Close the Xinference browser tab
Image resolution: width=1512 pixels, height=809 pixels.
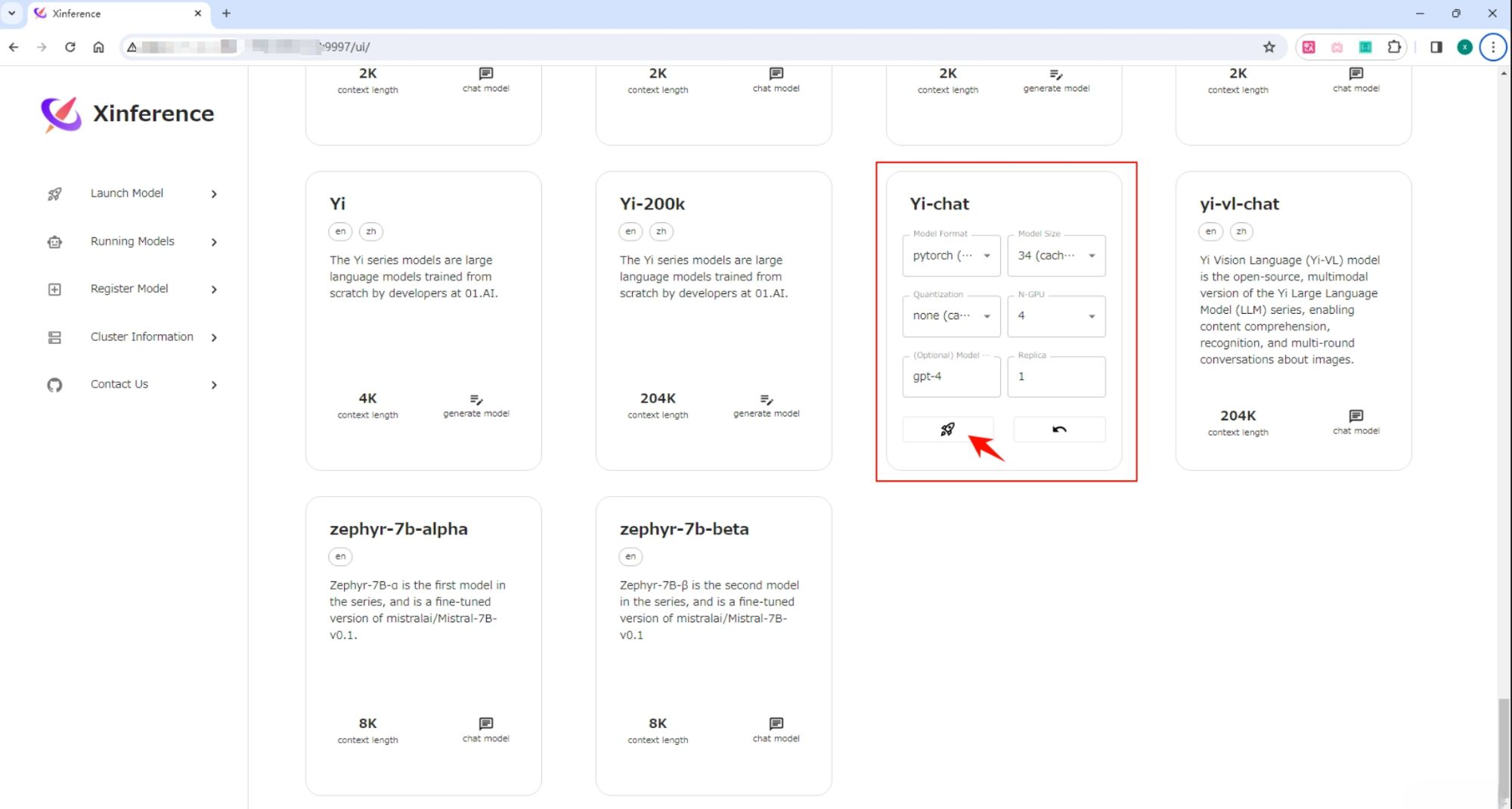tap(198, 14)
